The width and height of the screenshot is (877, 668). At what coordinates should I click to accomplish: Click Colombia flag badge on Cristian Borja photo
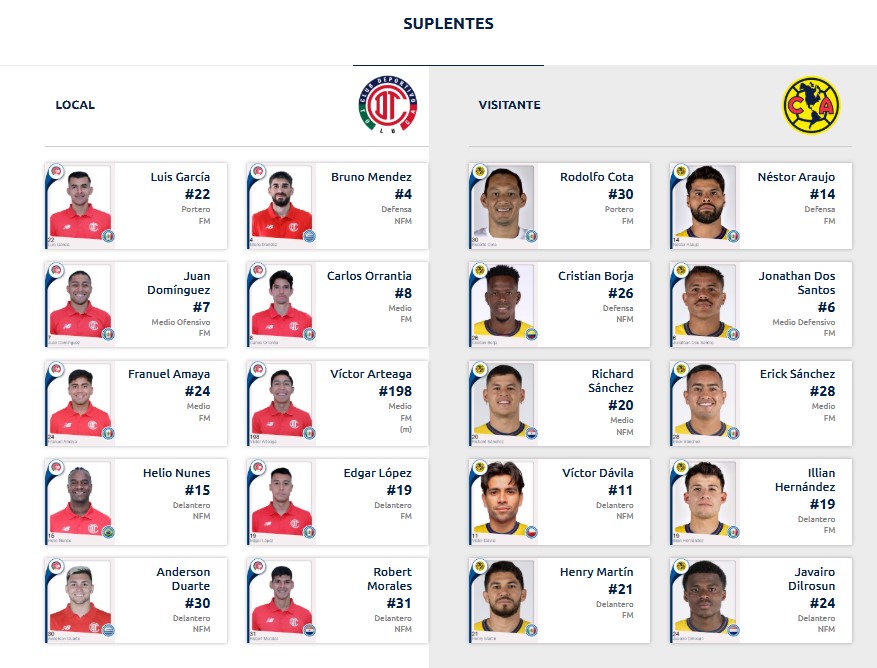[531, 335]
